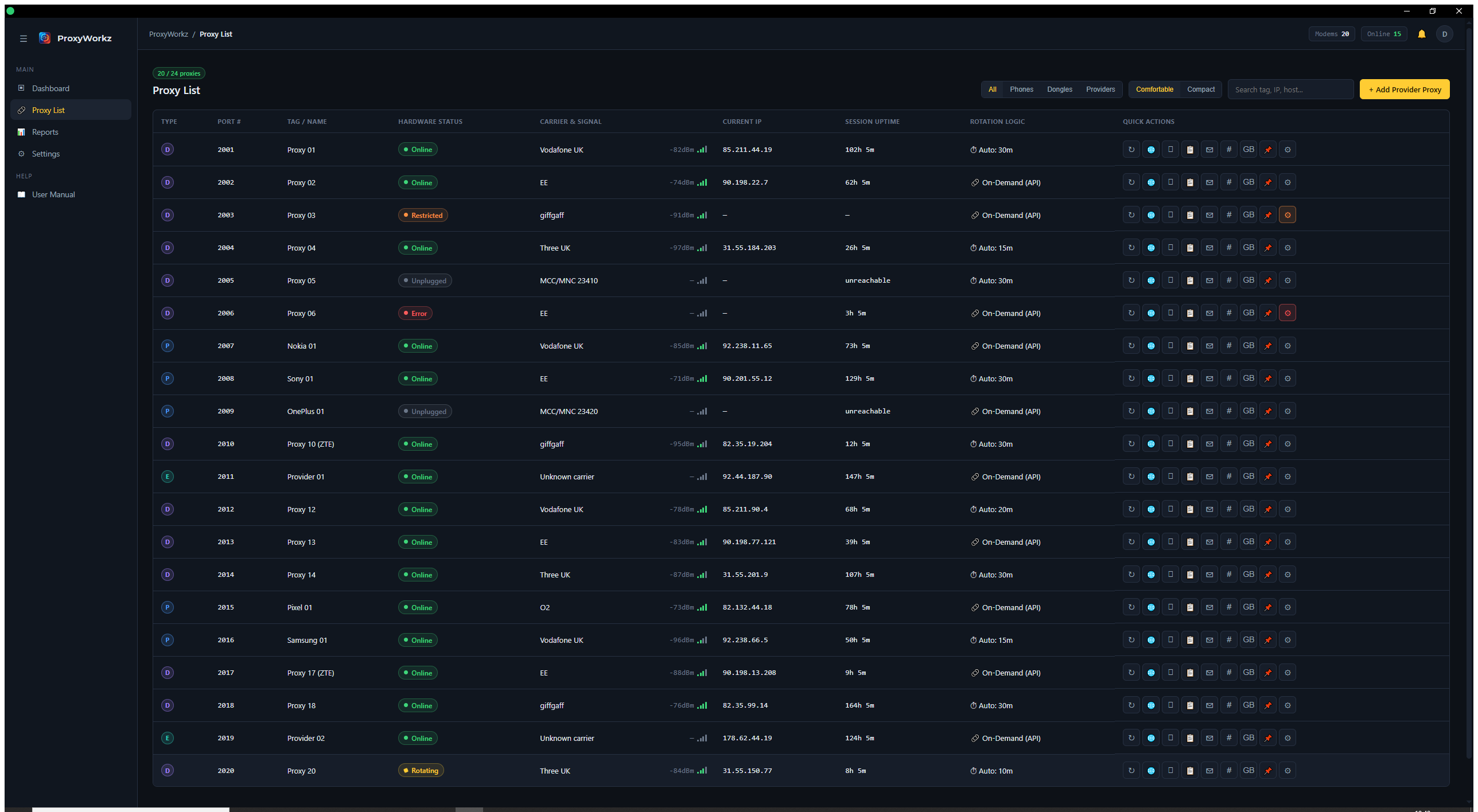Filter list by Dongles tab
Image resolution: width=1478 pixels, height=812 pixels.
point(1059,89)
